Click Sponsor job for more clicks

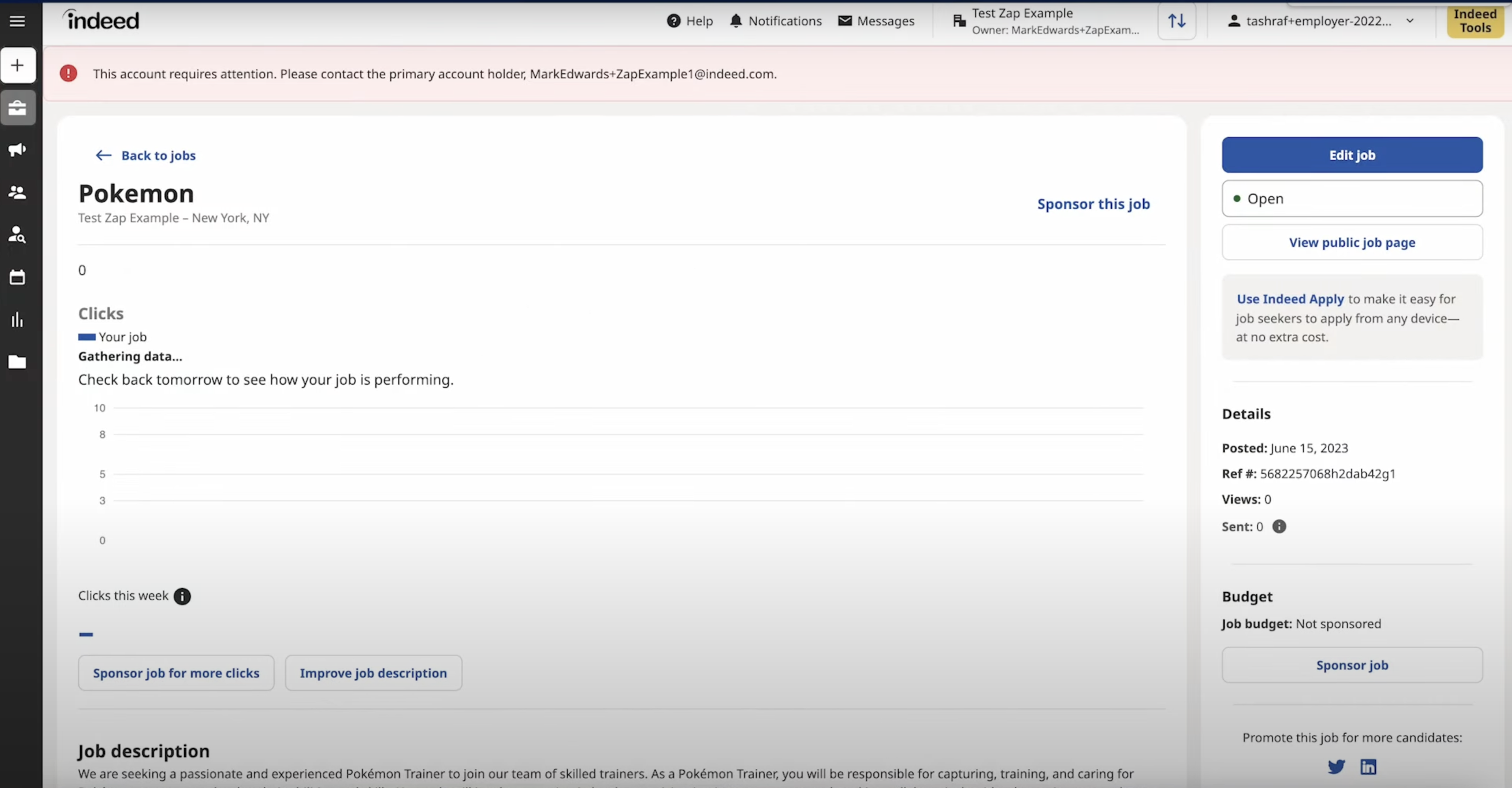click(176, 673)
